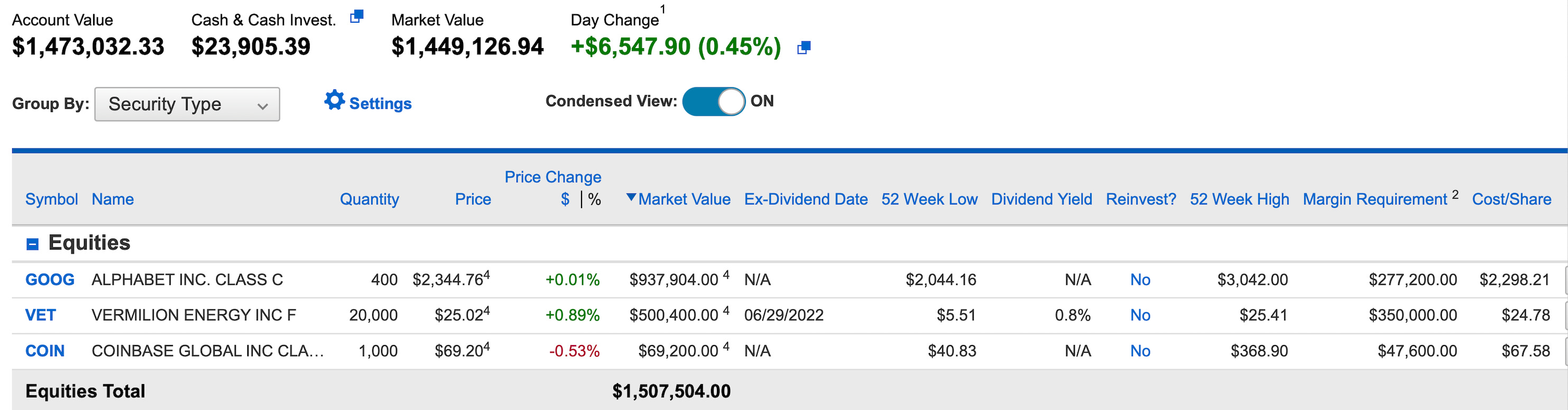Click VET market value $500,400.00
The height and width of the screenshot is (410, 1568).
click(x=674, y=315)
